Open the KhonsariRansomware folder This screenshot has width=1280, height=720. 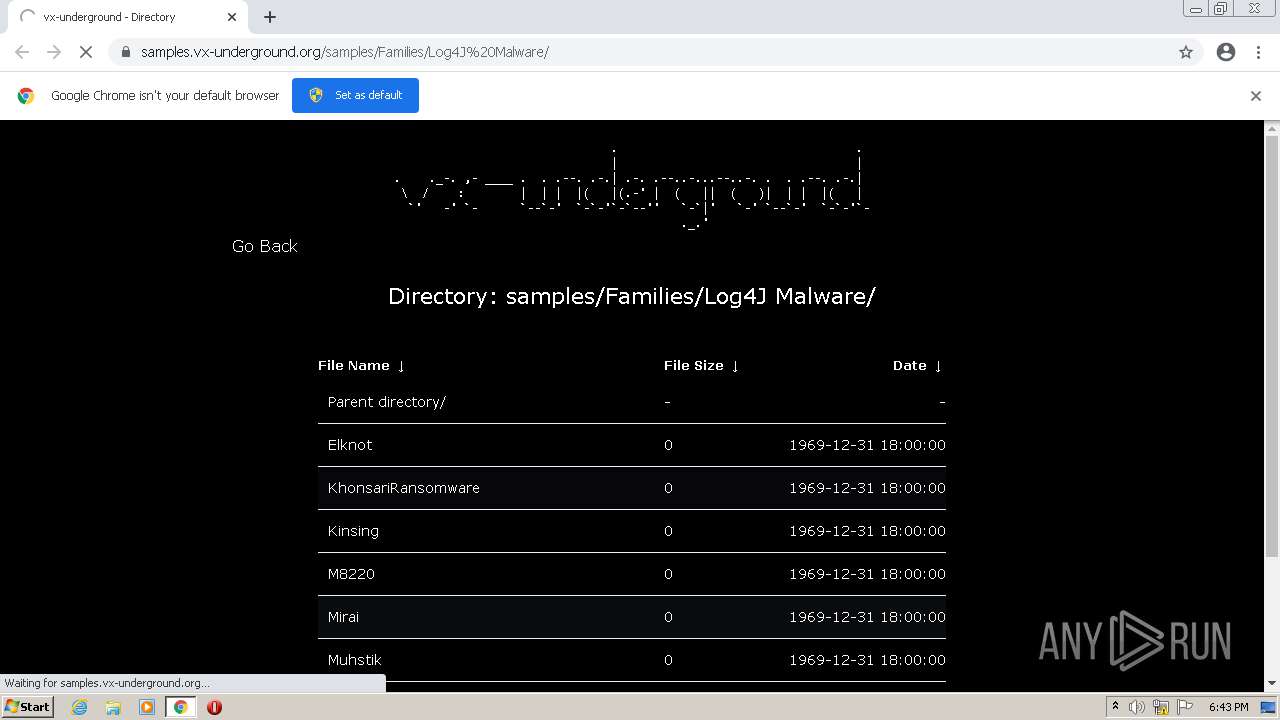pos(404,488)
